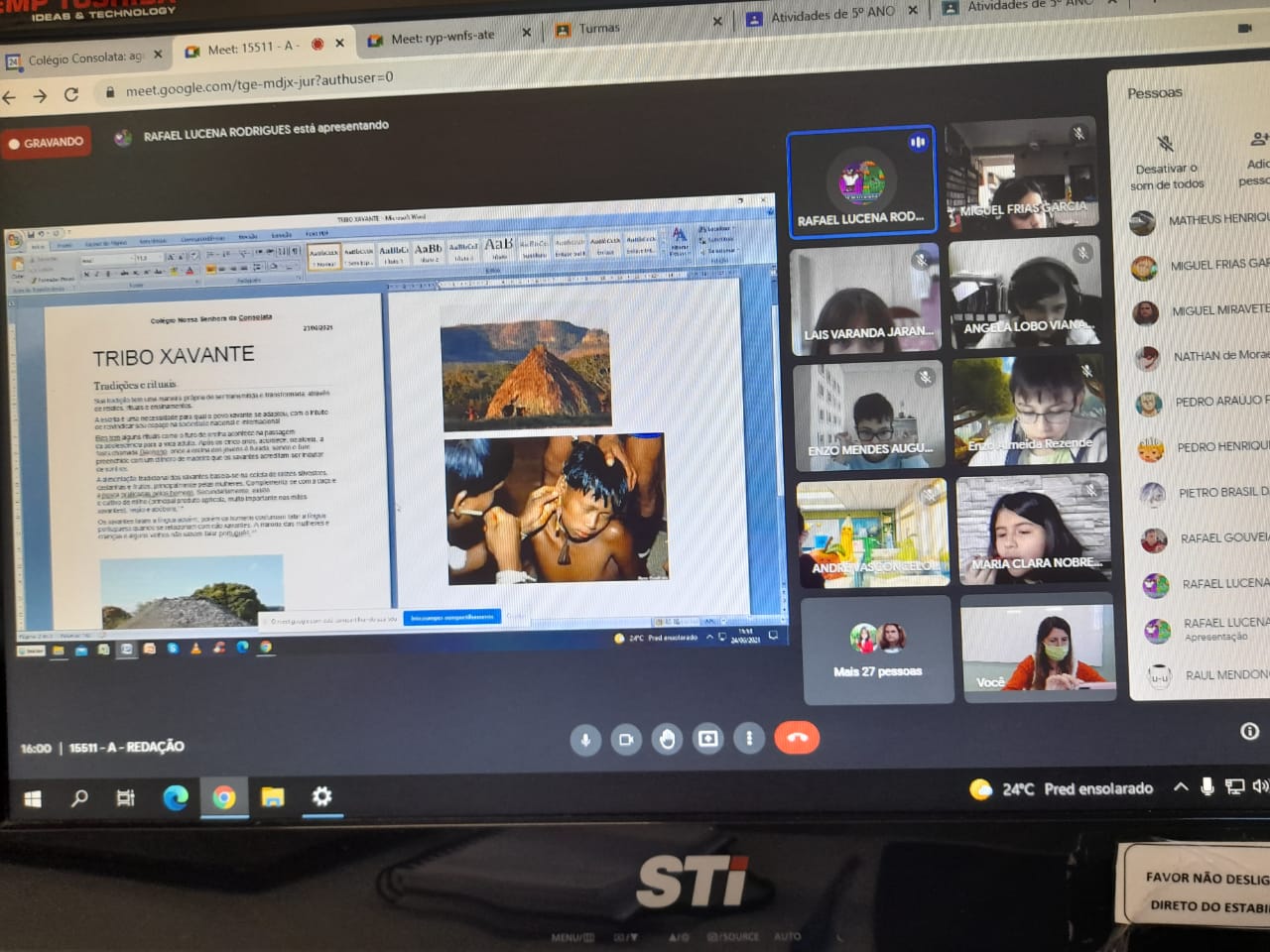Open the Windows Start menu
The image size is (1270, 952).
[x=33, y=798]
